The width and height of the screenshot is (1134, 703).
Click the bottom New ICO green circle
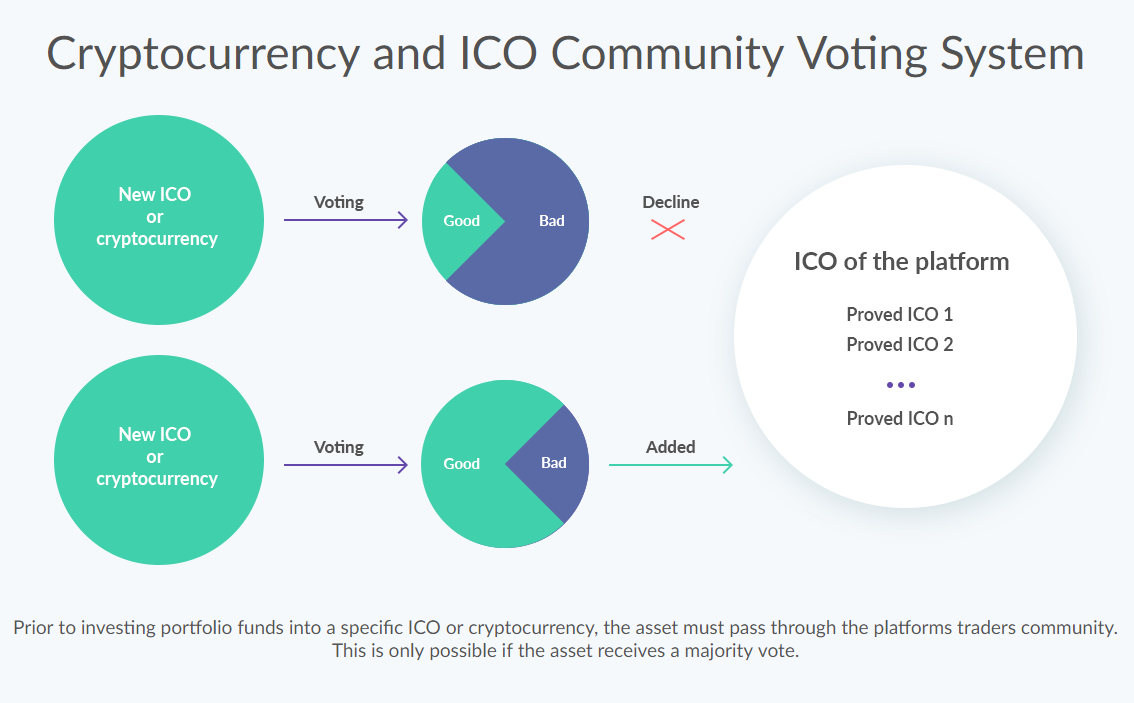[x=158, y=458]
